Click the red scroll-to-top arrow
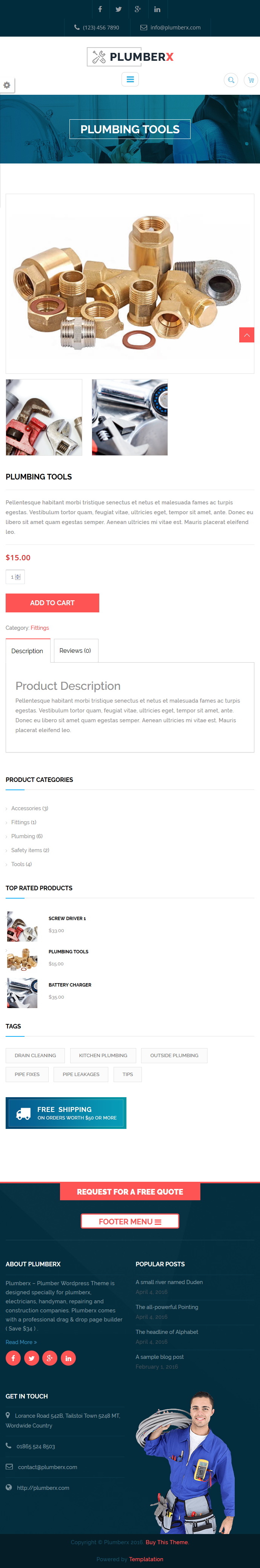The image size is (260, 1568). (x=247, y=335)
